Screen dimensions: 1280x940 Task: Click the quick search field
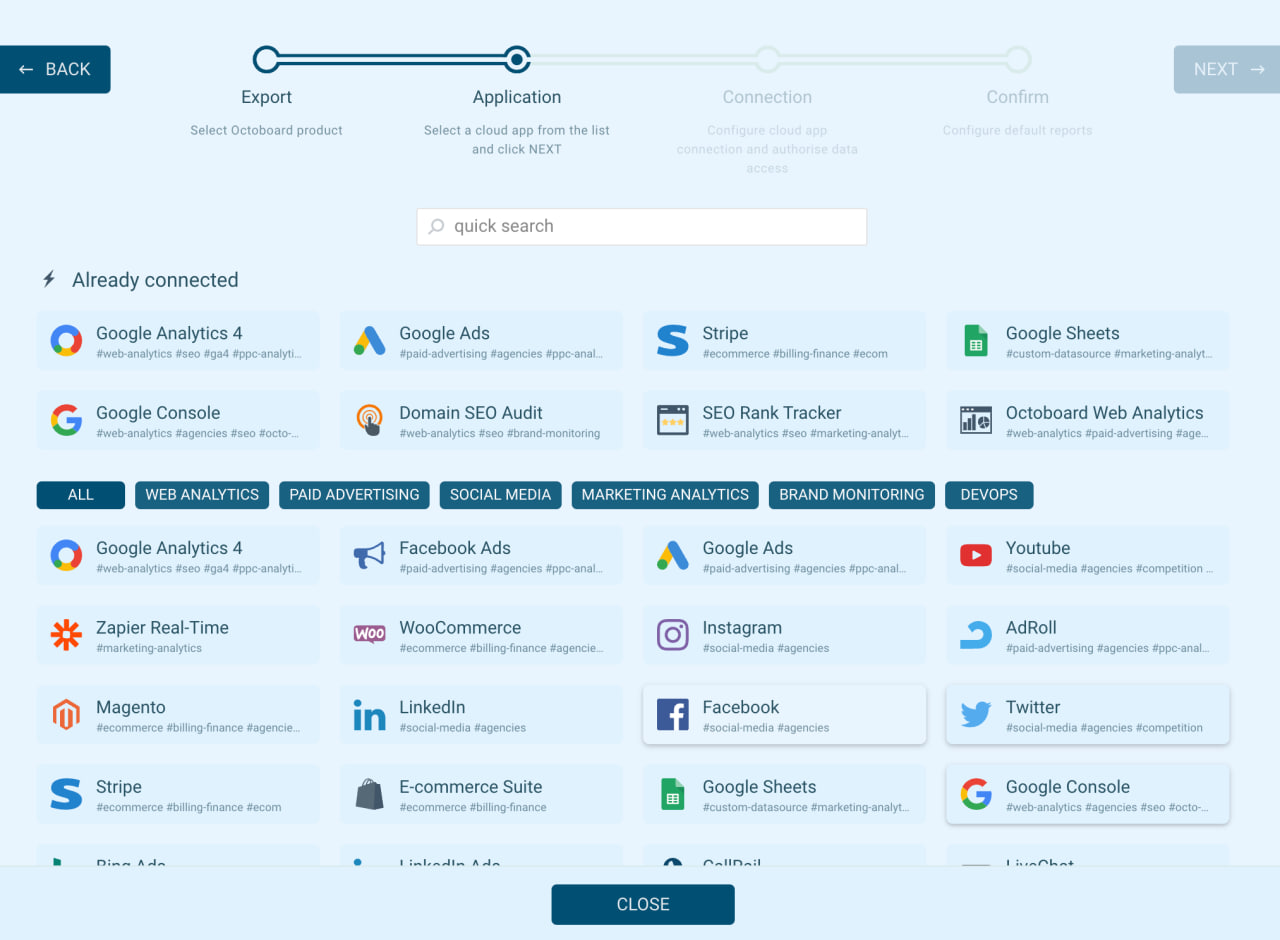click(642, 226)
